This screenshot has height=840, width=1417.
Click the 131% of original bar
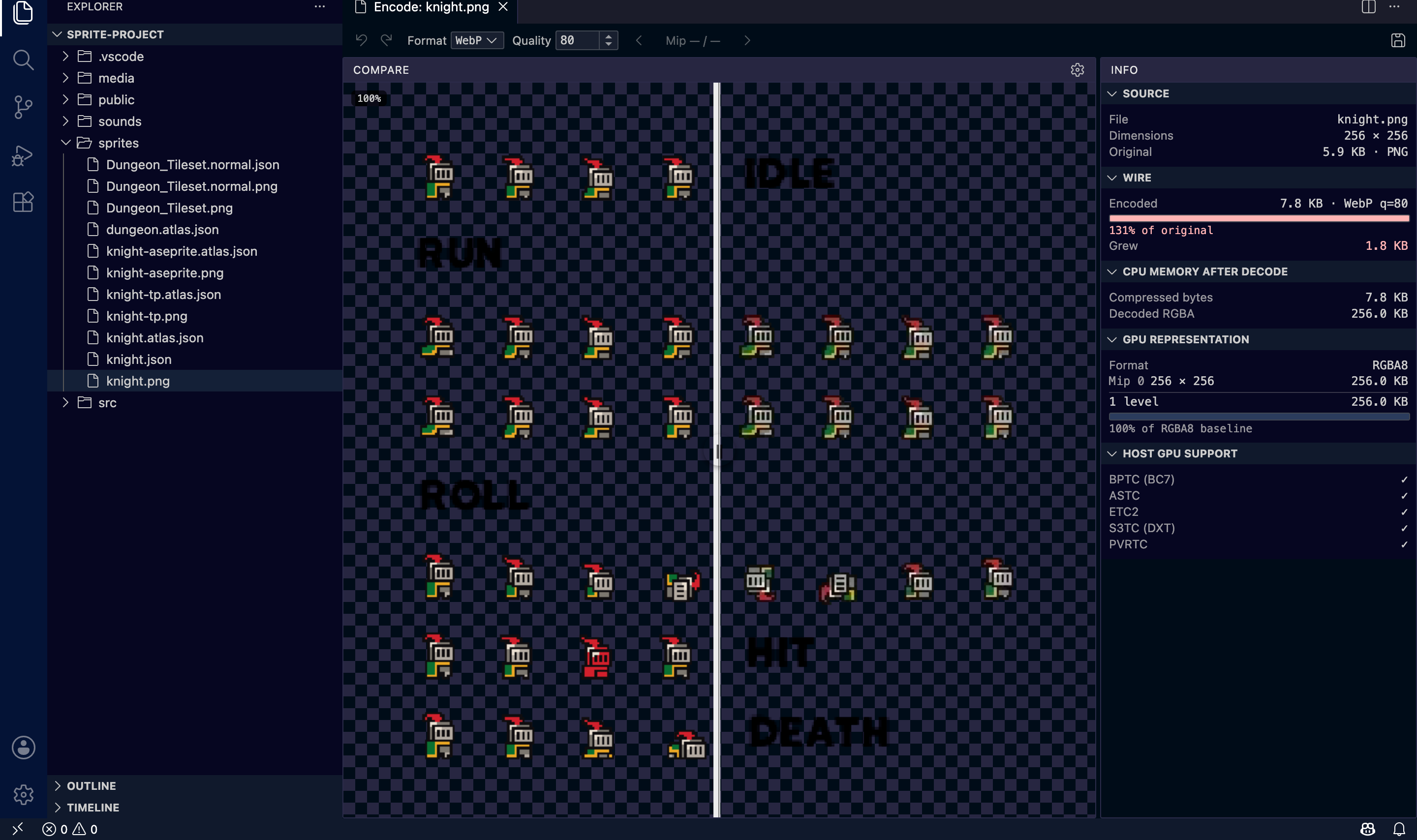point(1258,218)
